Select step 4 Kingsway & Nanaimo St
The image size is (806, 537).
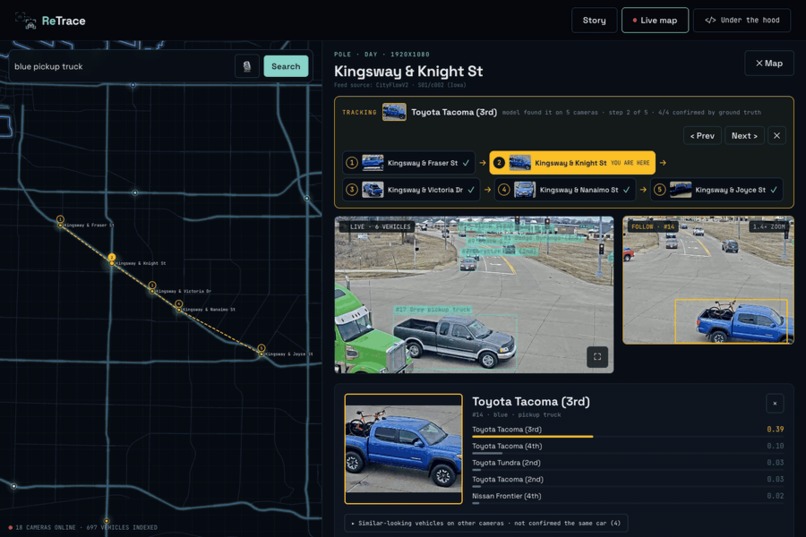coord(565,190)
